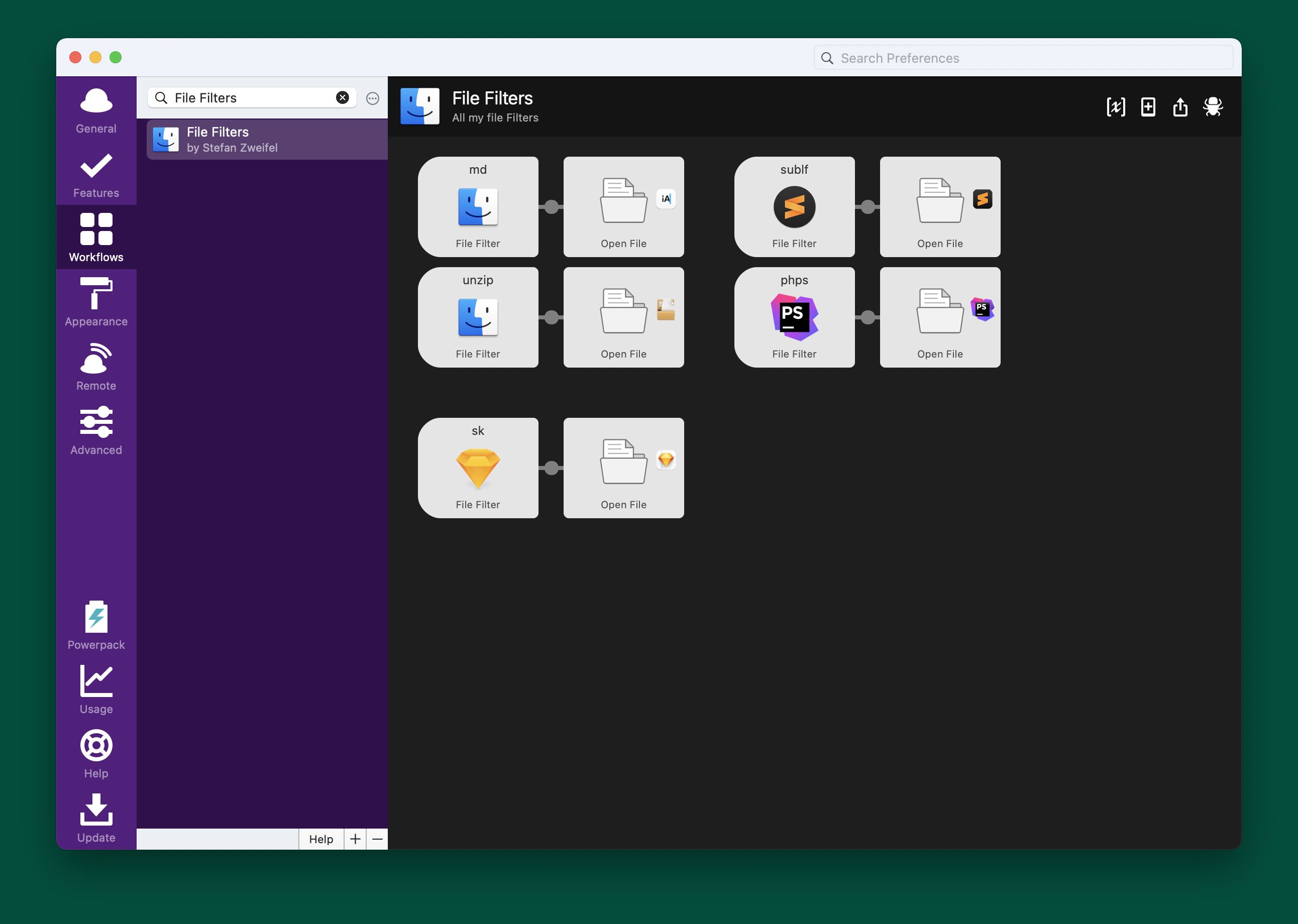
Task: View Usage statistics
Action: pyautogui.click(x=95, y=689)
